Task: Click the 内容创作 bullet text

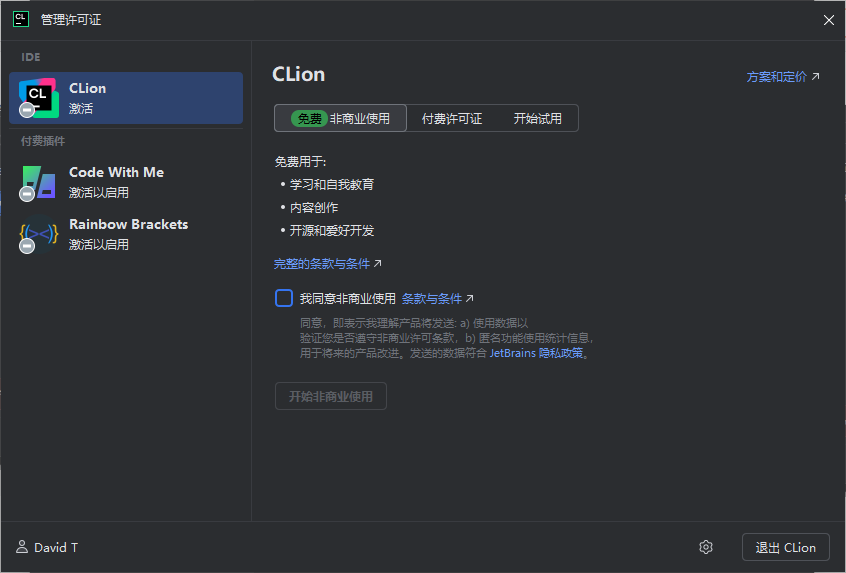Action: [x=314, y=208]
